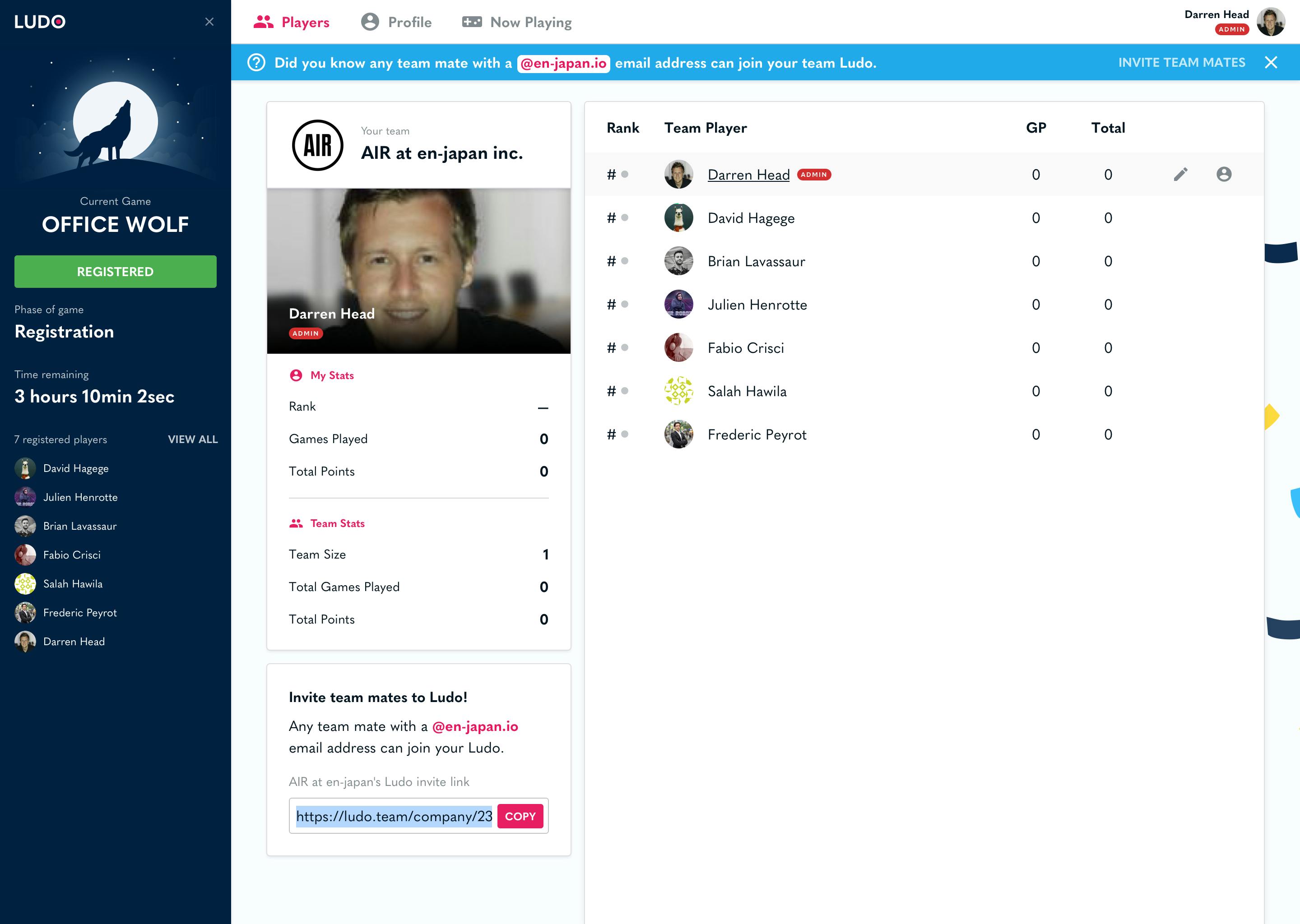
Task: Click the My Stats heading
Action: click(332, 375)
